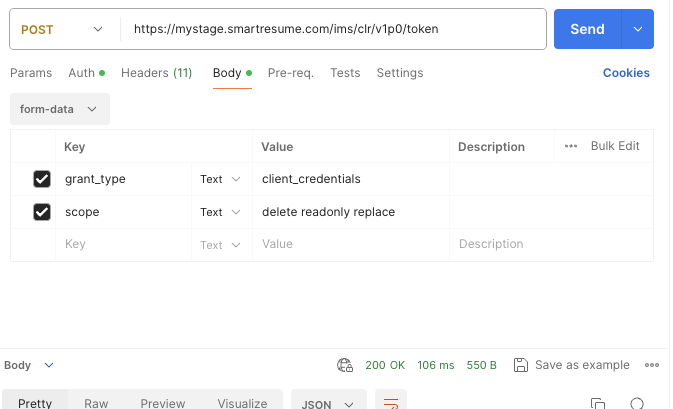Select the Raw response view tab
Screen dimensions: 673x409
(x=96, y=403)
